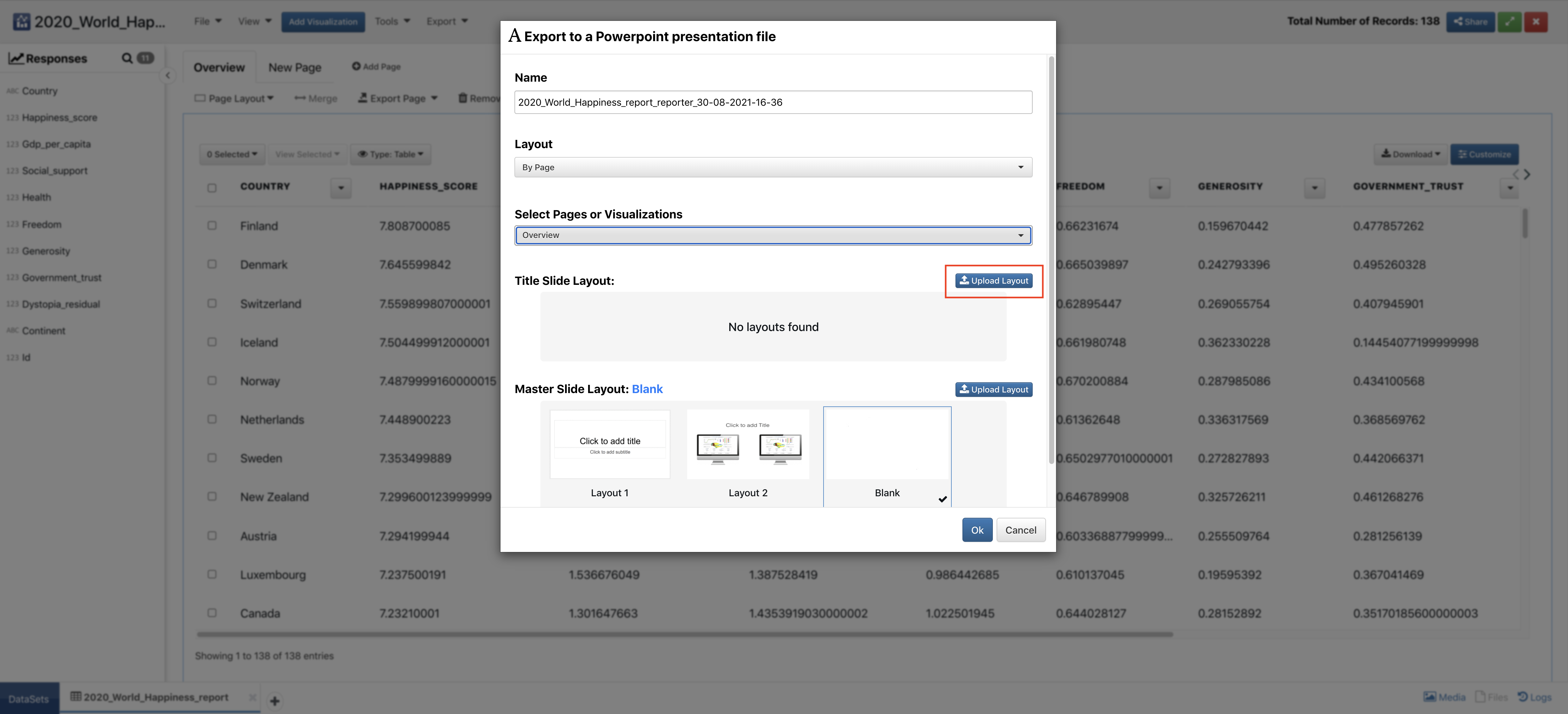This screenshot has height=714, width=1568.
Task: Select the Continent field in sidebar
Action: click(x=43, y=330)
